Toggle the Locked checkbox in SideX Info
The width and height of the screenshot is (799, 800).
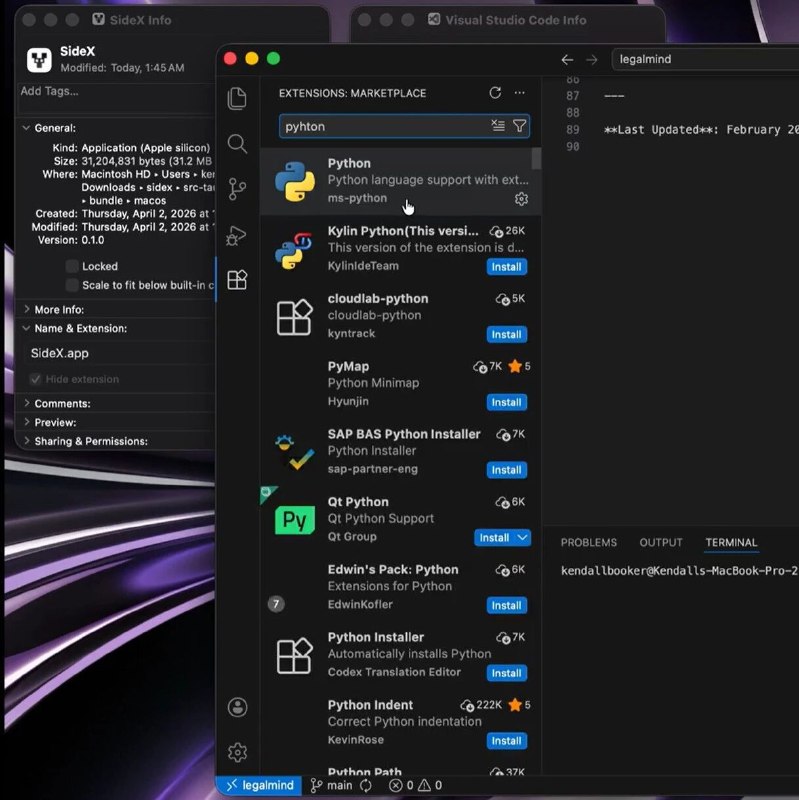(72, 266)
